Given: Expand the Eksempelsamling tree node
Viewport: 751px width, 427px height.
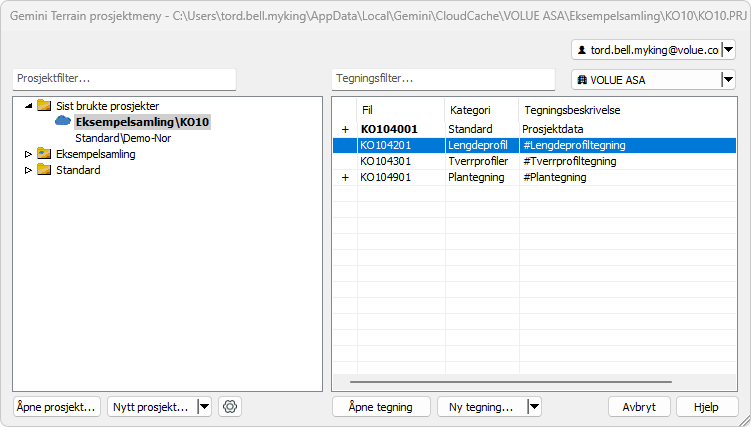Looking at the screenshot, I should (x=28, y=154).
